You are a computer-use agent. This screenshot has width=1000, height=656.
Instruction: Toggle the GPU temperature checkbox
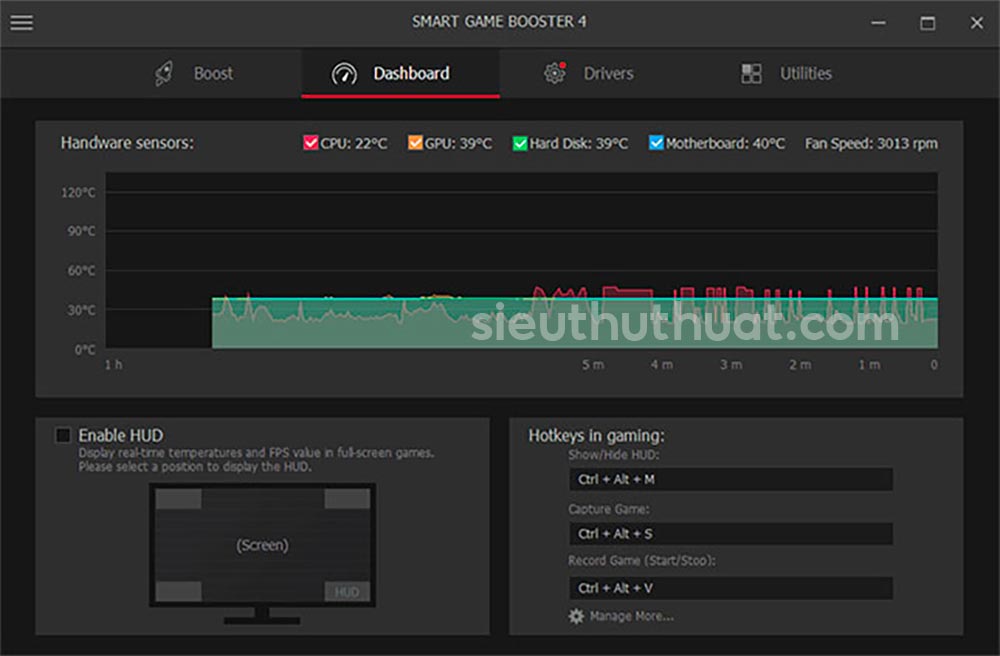415,143
